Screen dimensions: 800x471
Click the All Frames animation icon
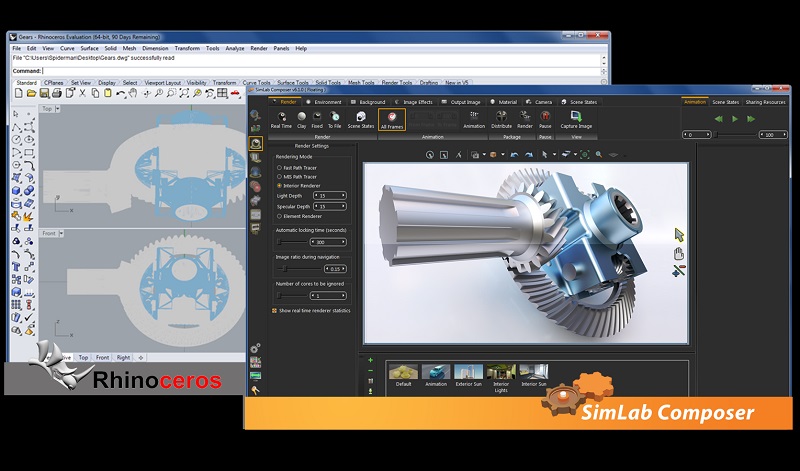tap(392, 119)
